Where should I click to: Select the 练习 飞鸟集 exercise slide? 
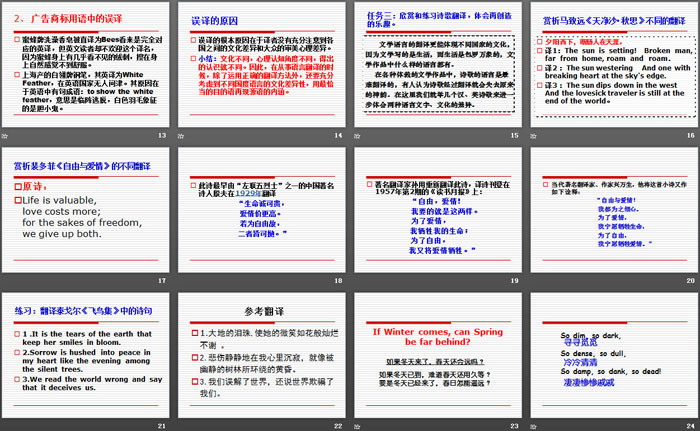coord(85,356)
